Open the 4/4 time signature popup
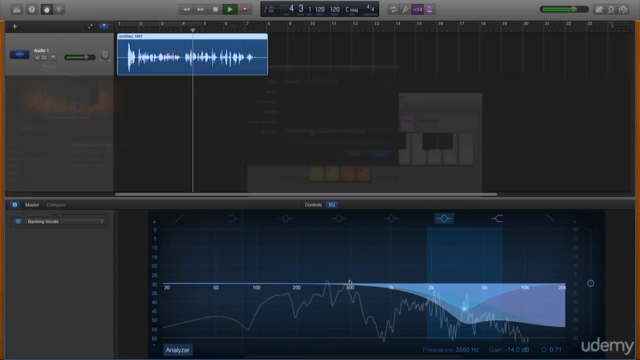This screenshot has width=640, height=360. pyautogui.click(x=370, y=8)
